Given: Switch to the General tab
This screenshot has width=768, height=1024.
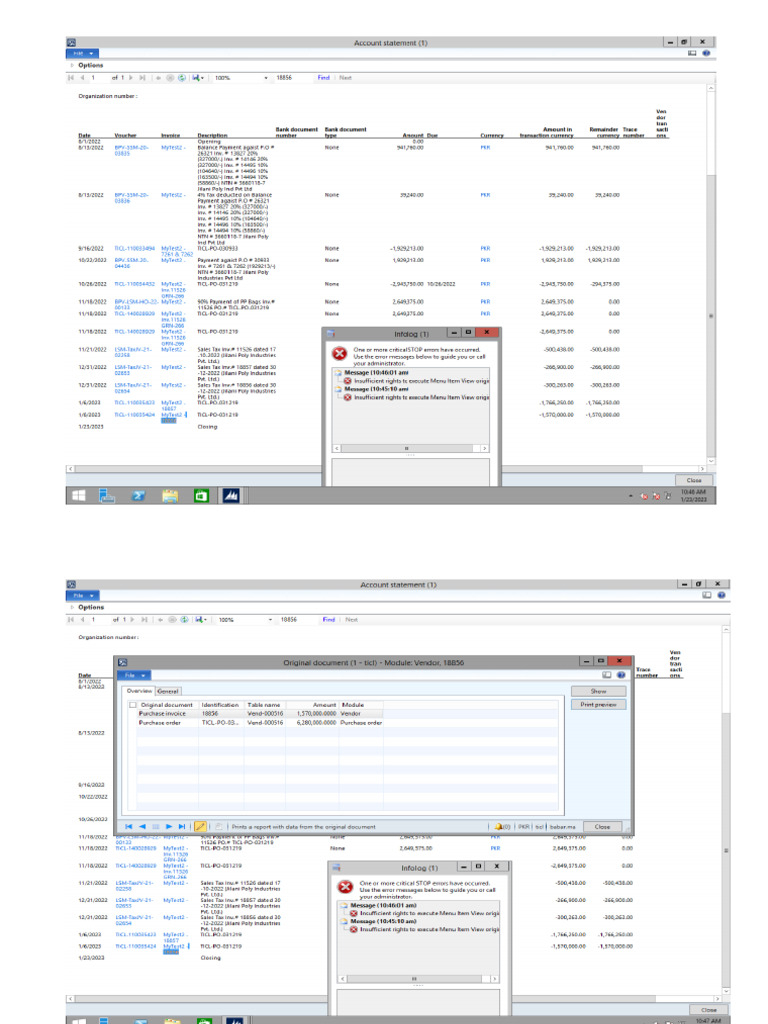Looking at the screenshot, I should [168, 691].
